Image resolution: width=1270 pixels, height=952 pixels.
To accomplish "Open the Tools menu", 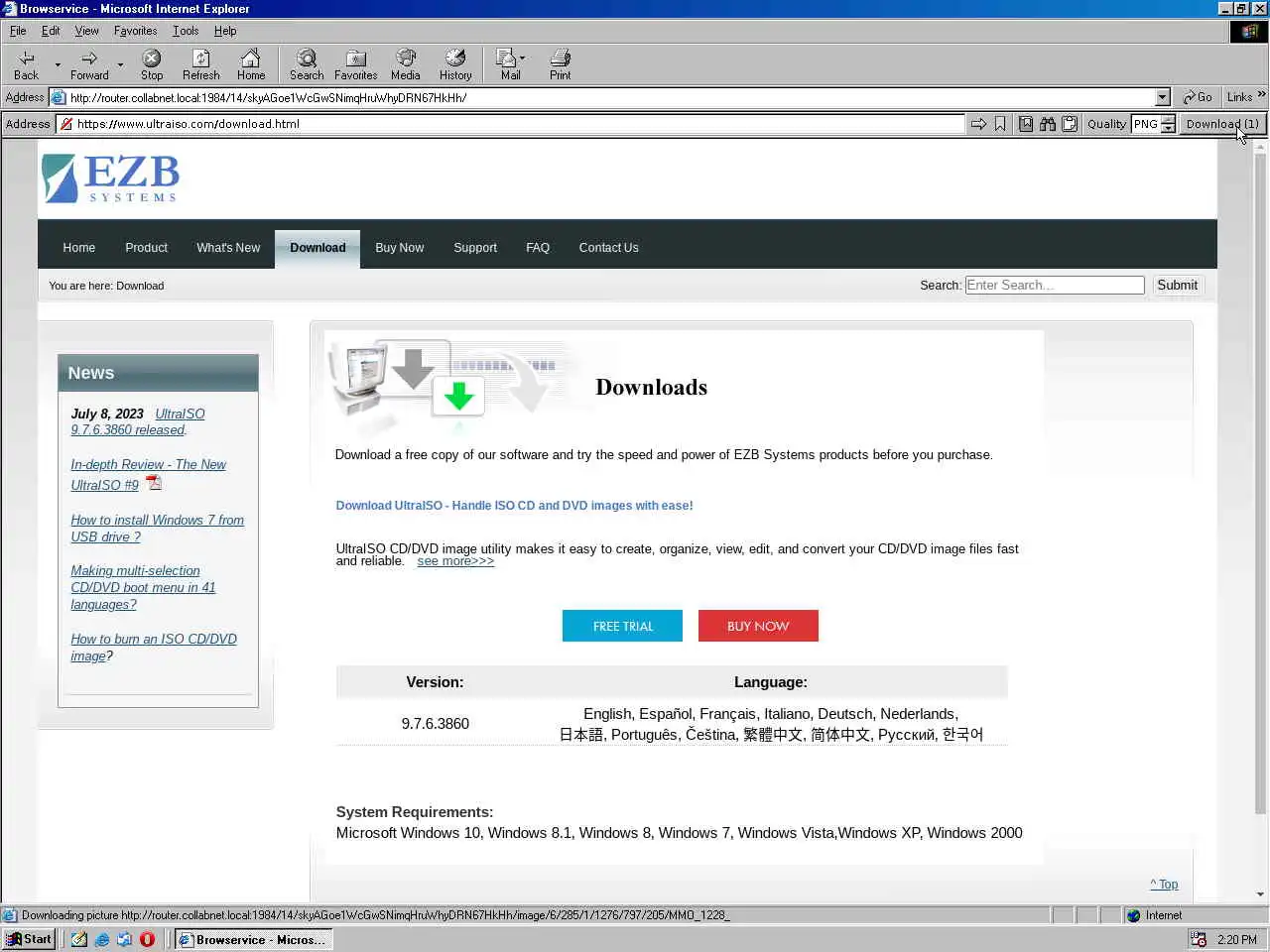I will click(x=186, y=31).
